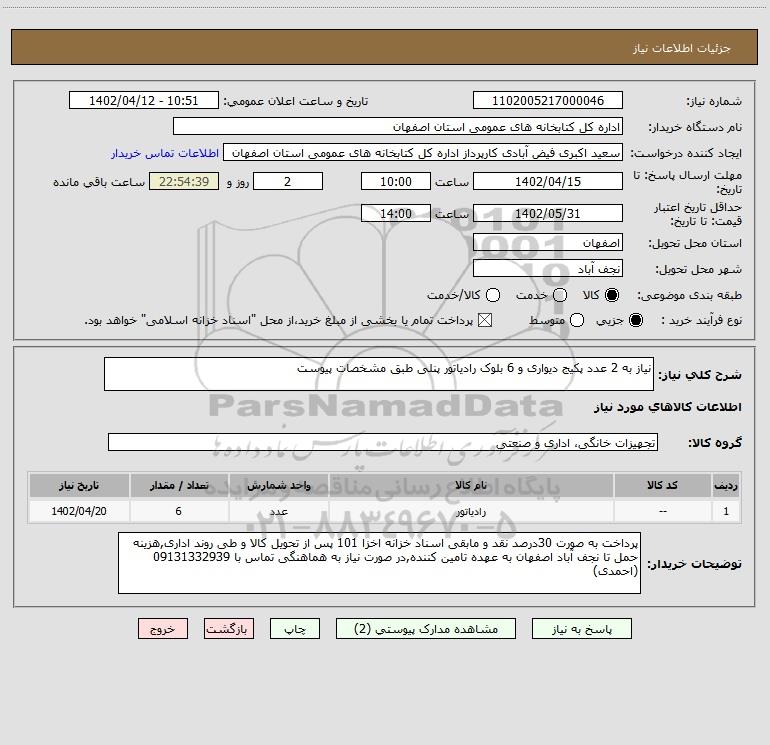Viewport: 770px width, 745px height.
Task: Select the خدمت radio button
Action: click(560, 295)
